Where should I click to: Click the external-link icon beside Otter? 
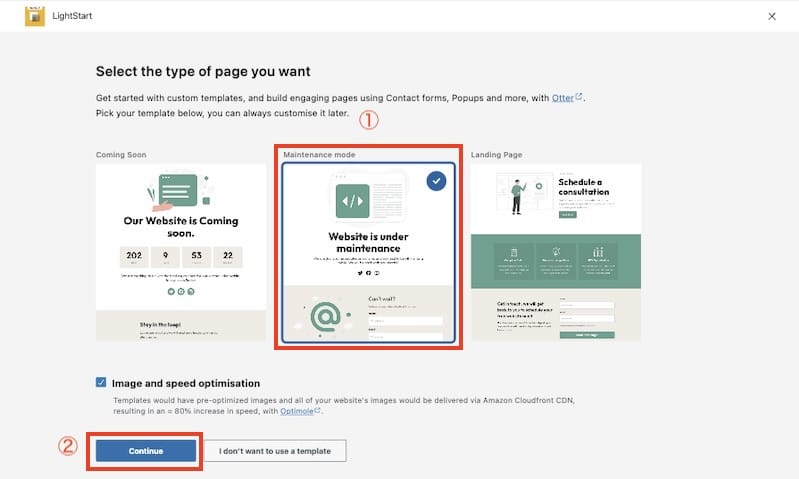(579, 97)
